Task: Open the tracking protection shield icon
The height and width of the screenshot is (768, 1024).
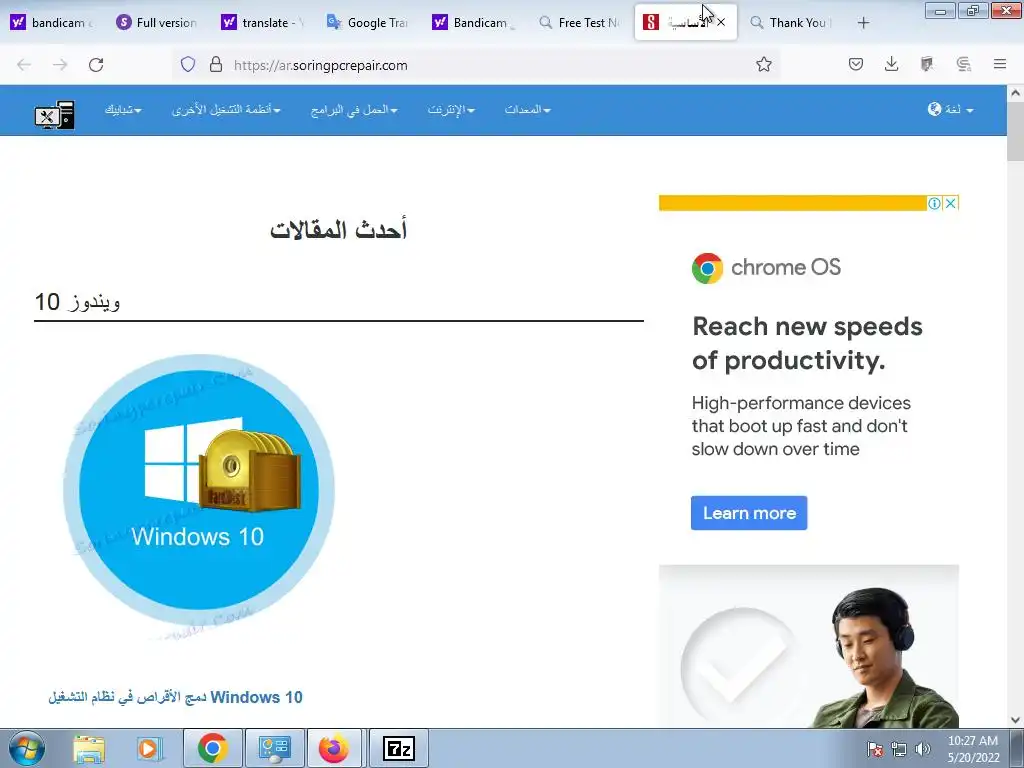Action: click(x=188, y=65)
